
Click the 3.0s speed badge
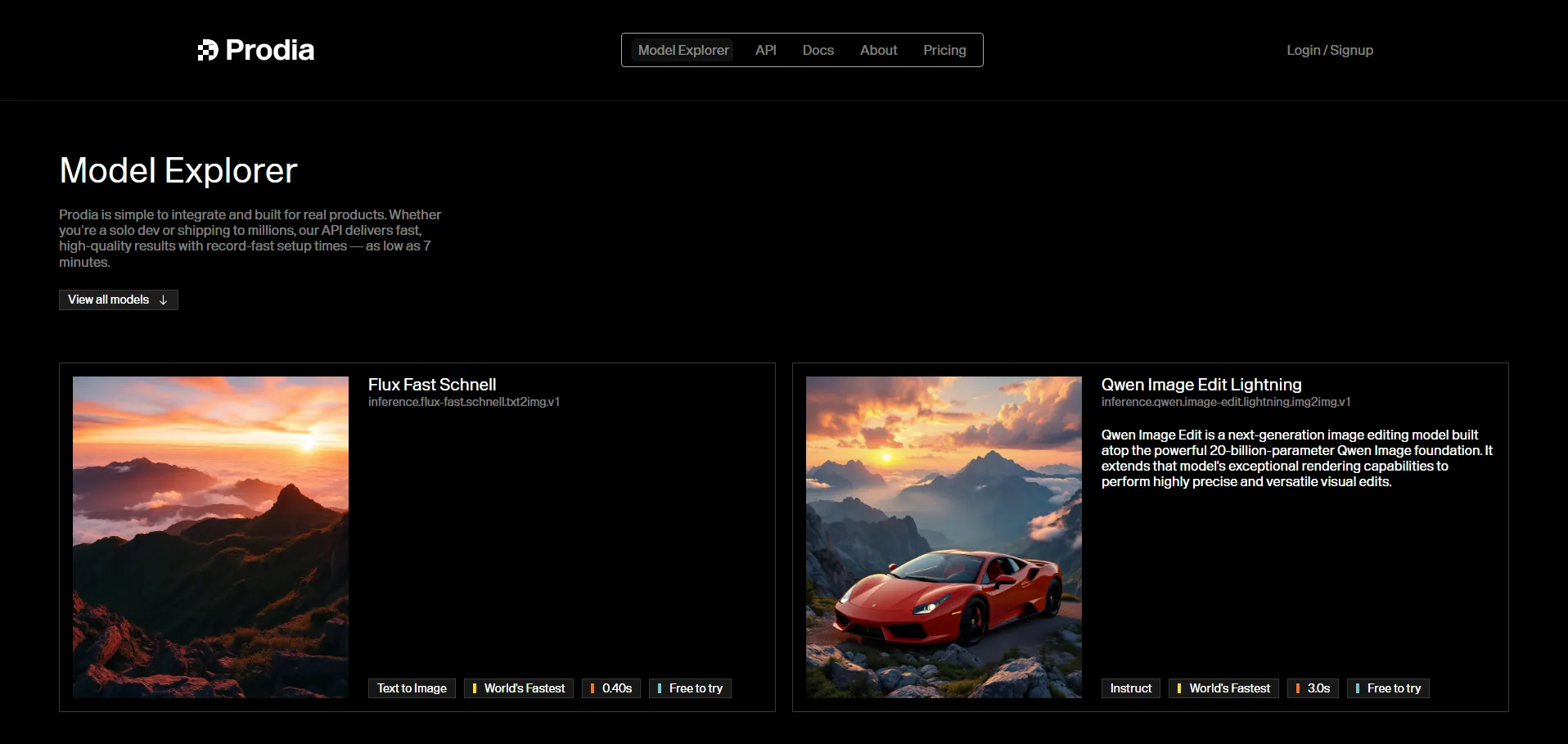[1313, 688]
